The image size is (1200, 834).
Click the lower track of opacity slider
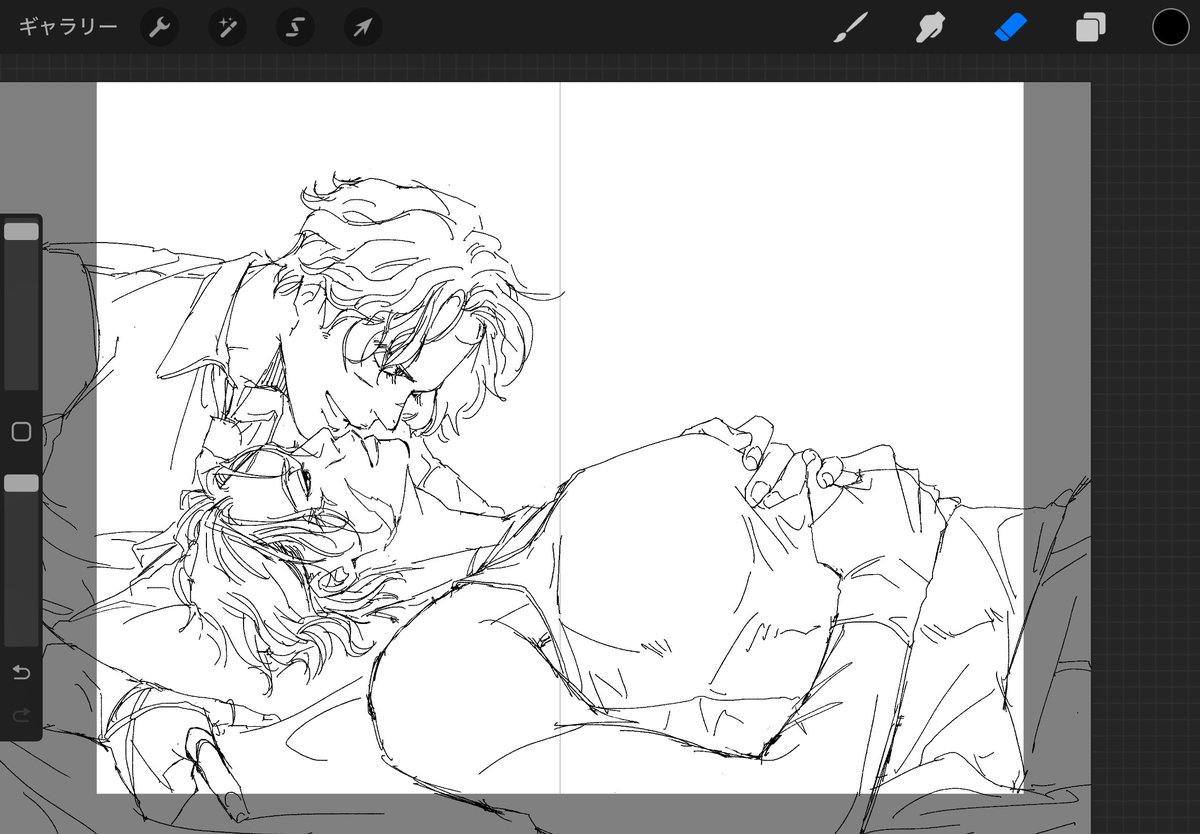click(21, 580)
